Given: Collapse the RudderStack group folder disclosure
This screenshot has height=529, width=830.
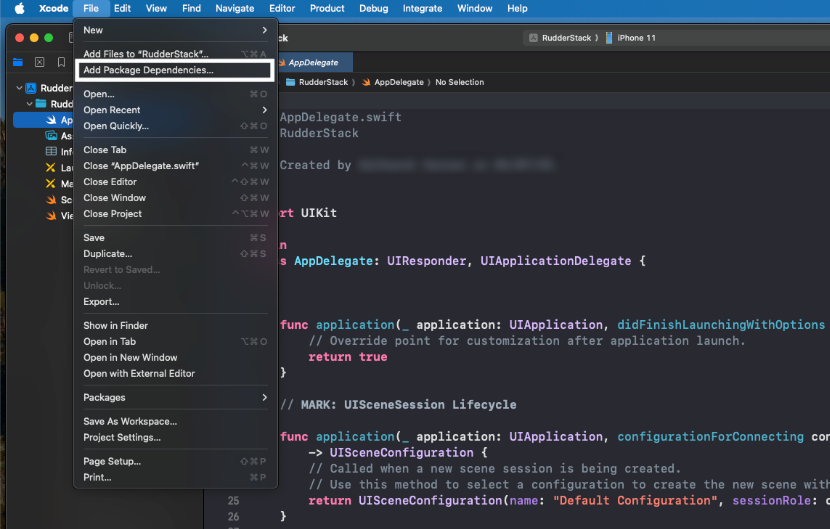Looking at the screenshot, I should (x=30, y=104).
